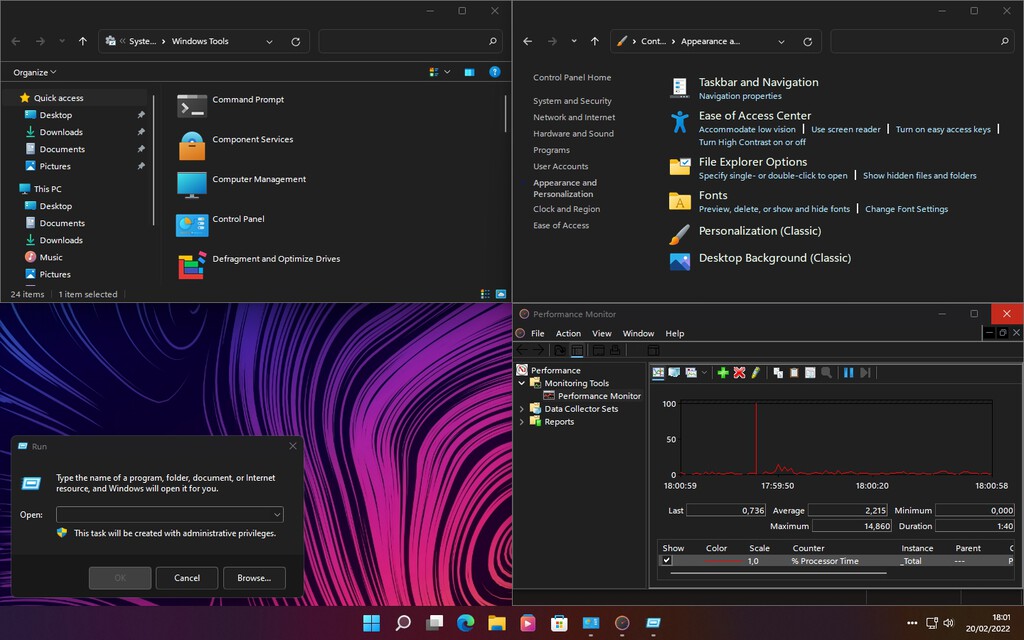Click the Copy Properties toolbar icon
The height and width of the screenshot is (640, 1024).
coord(778,372)
